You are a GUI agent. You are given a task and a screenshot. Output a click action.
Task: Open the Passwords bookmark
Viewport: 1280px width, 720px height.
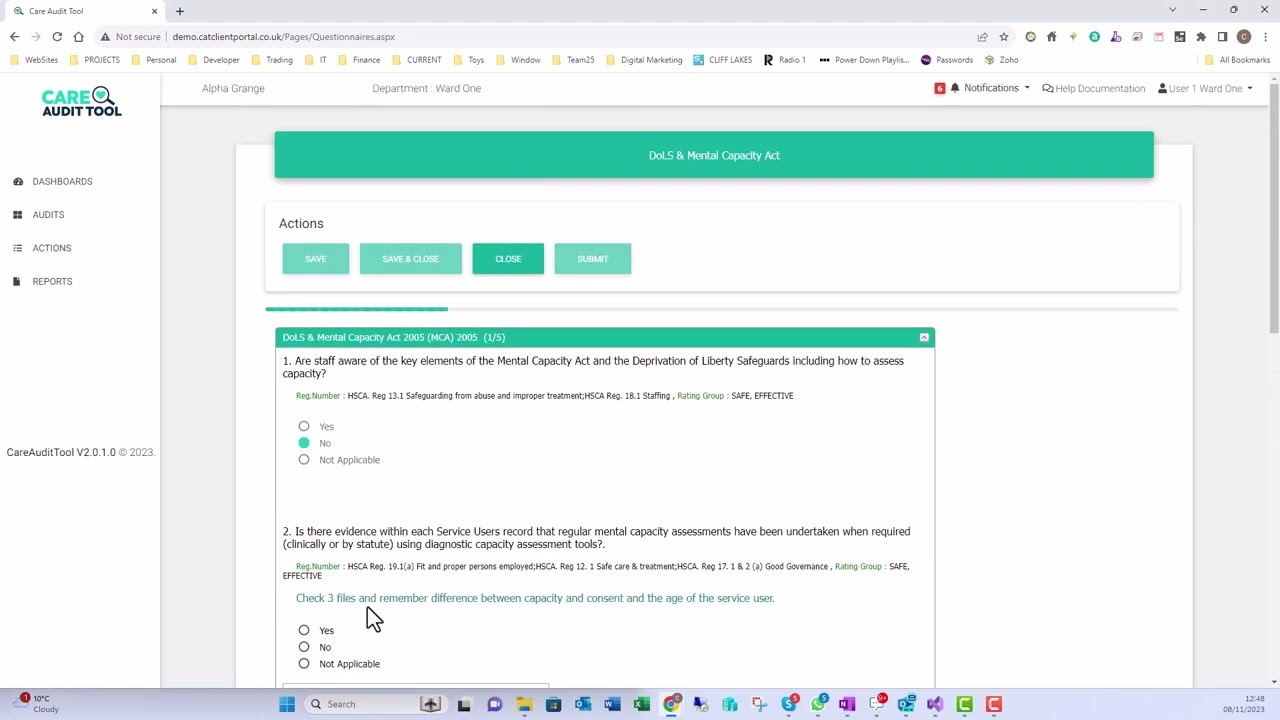(x=947, y=60)
